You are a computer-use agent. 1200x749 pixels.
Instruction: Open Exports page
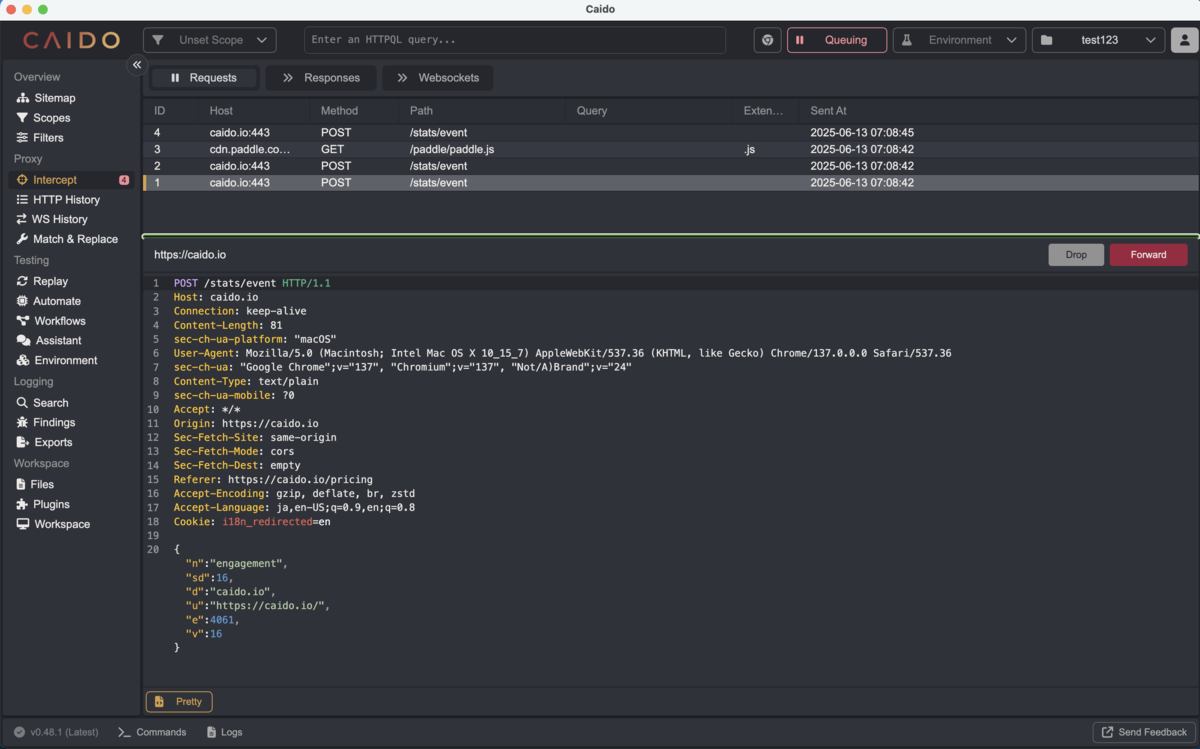tap(45, 442)
